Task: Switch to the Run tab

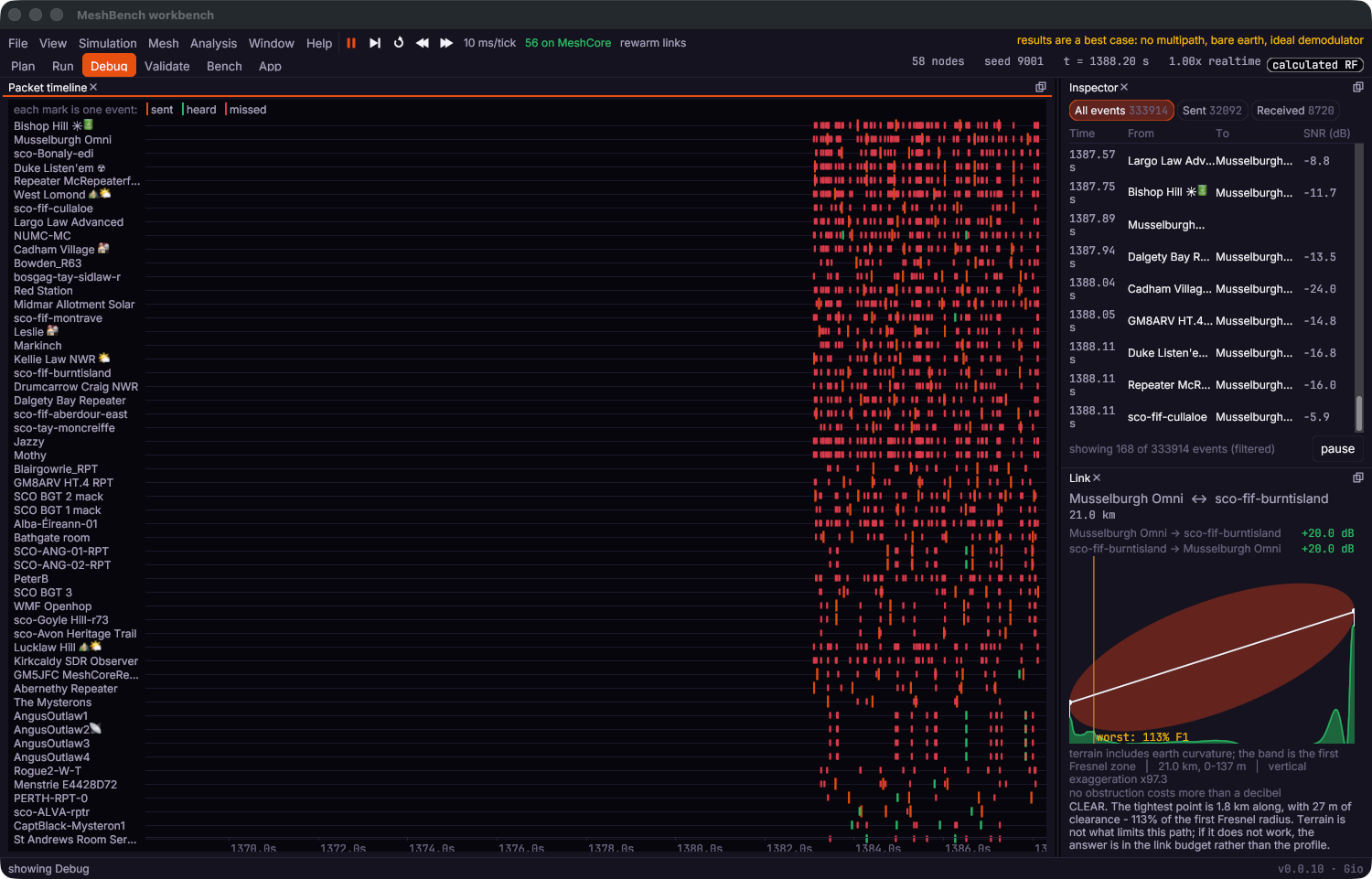Action: click(x=63, y=66)
